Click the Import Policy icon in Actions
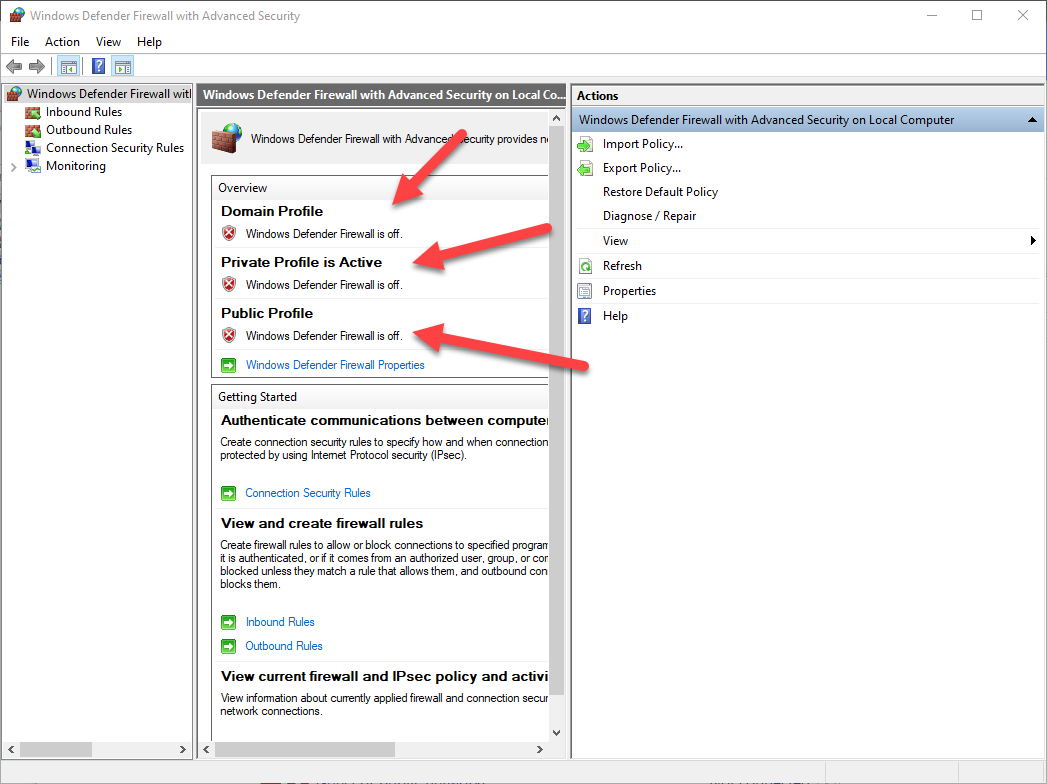This screenshot has width=1047, height=784. [x=585, y=145]
